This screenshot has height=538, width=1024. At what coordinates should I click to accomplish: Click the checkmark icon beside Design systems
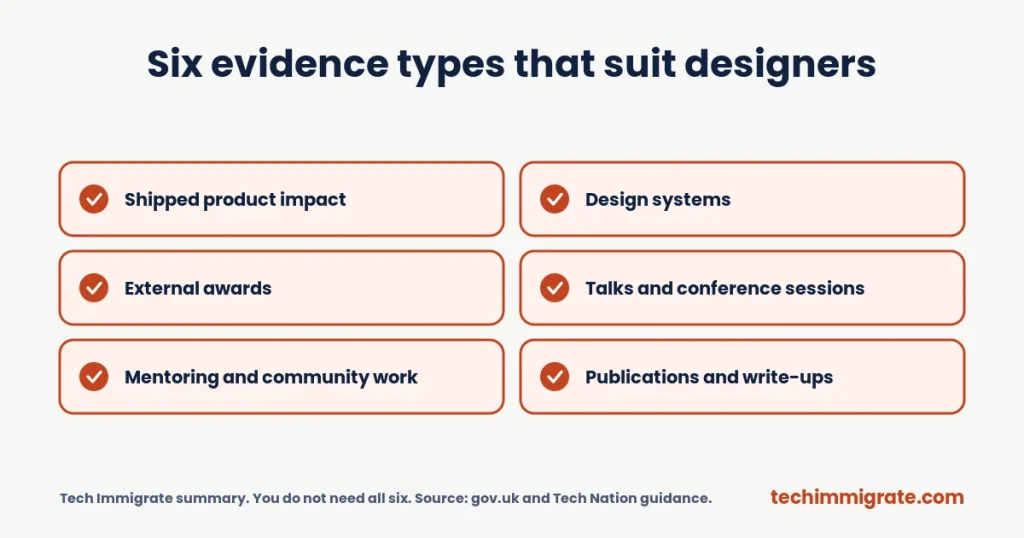click(x=554, y=199)
